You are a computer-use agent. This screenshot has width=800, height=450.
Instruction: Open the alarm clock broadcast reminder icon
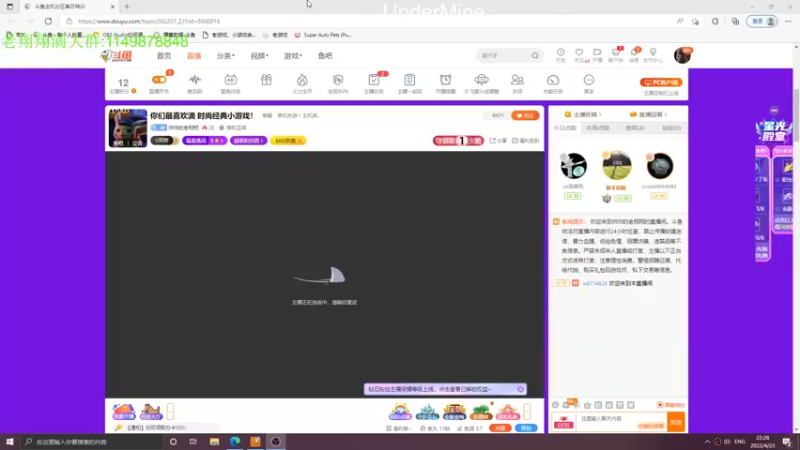point(445,80)
